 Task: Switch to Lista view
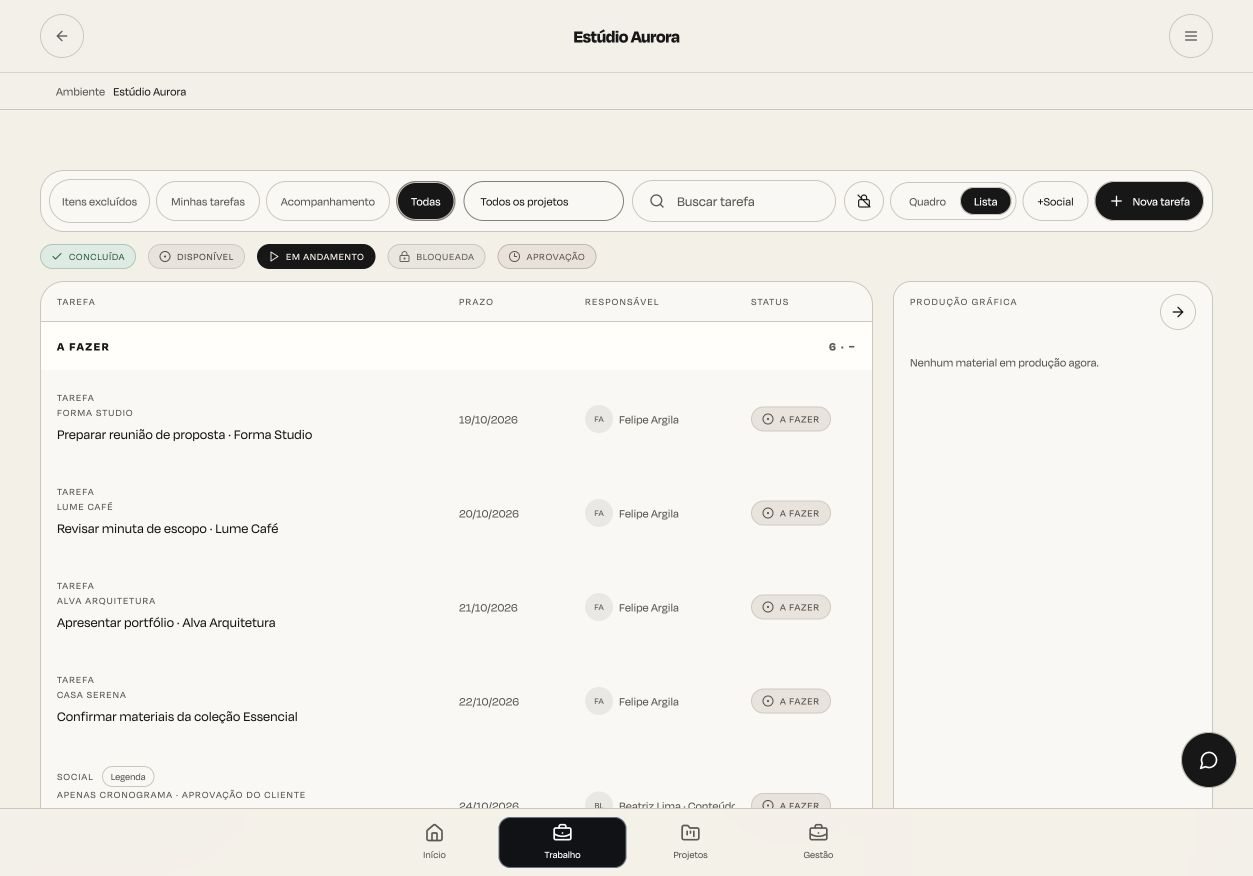click(986, 201)
